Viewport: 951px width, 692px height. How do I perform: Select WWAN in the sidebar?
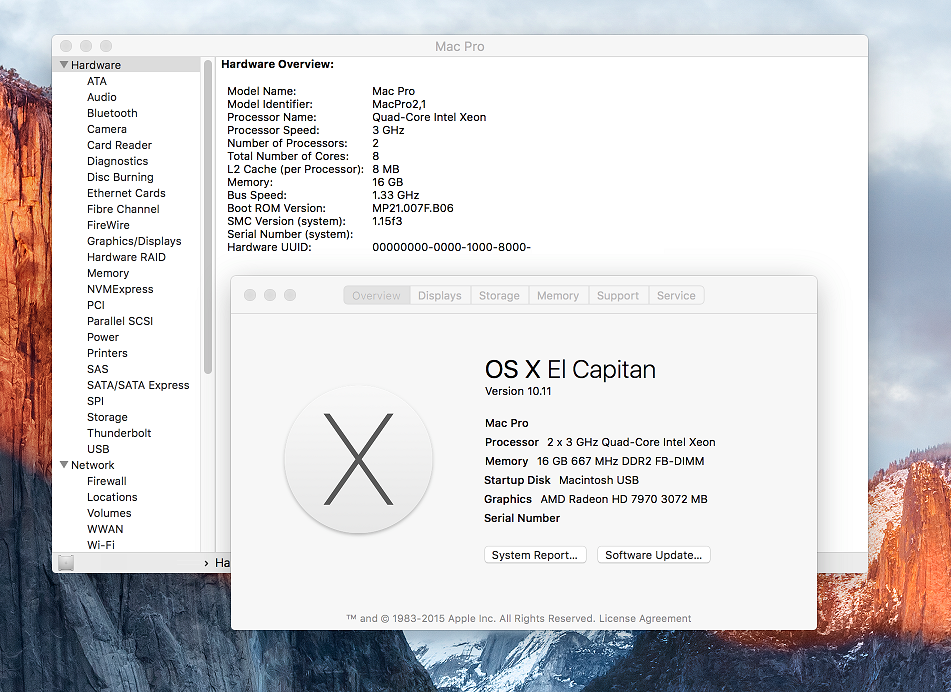tap(105, 529)
